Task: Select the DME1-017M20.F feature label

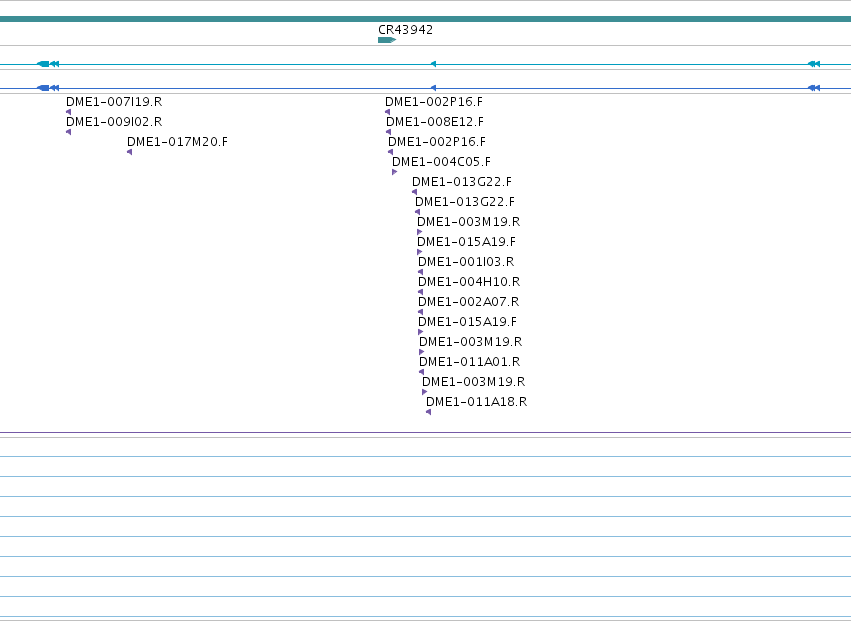Action: (177, 142)
